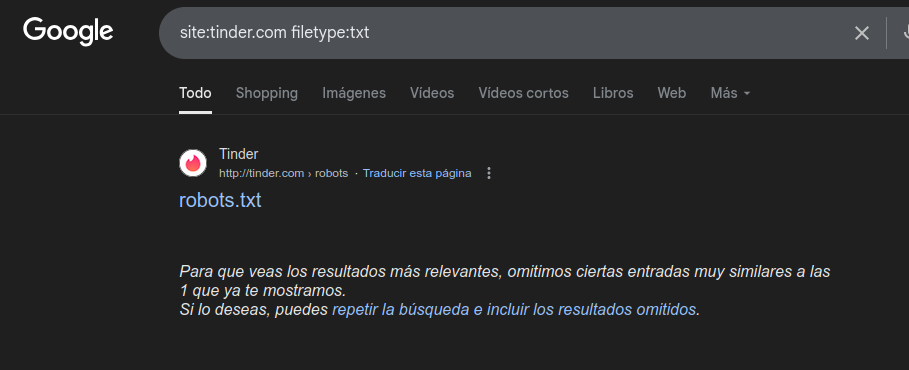Clear the search query with the X icon
Image resolution: width=909 pixels, height=370 pixels.
861,33
